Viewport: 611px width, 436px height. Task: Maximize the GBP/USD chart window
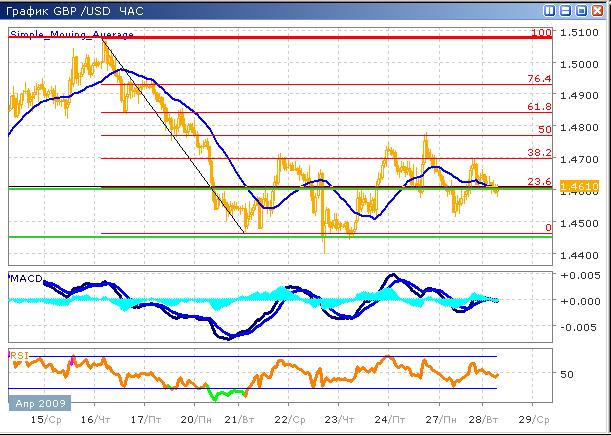point(582,10)
